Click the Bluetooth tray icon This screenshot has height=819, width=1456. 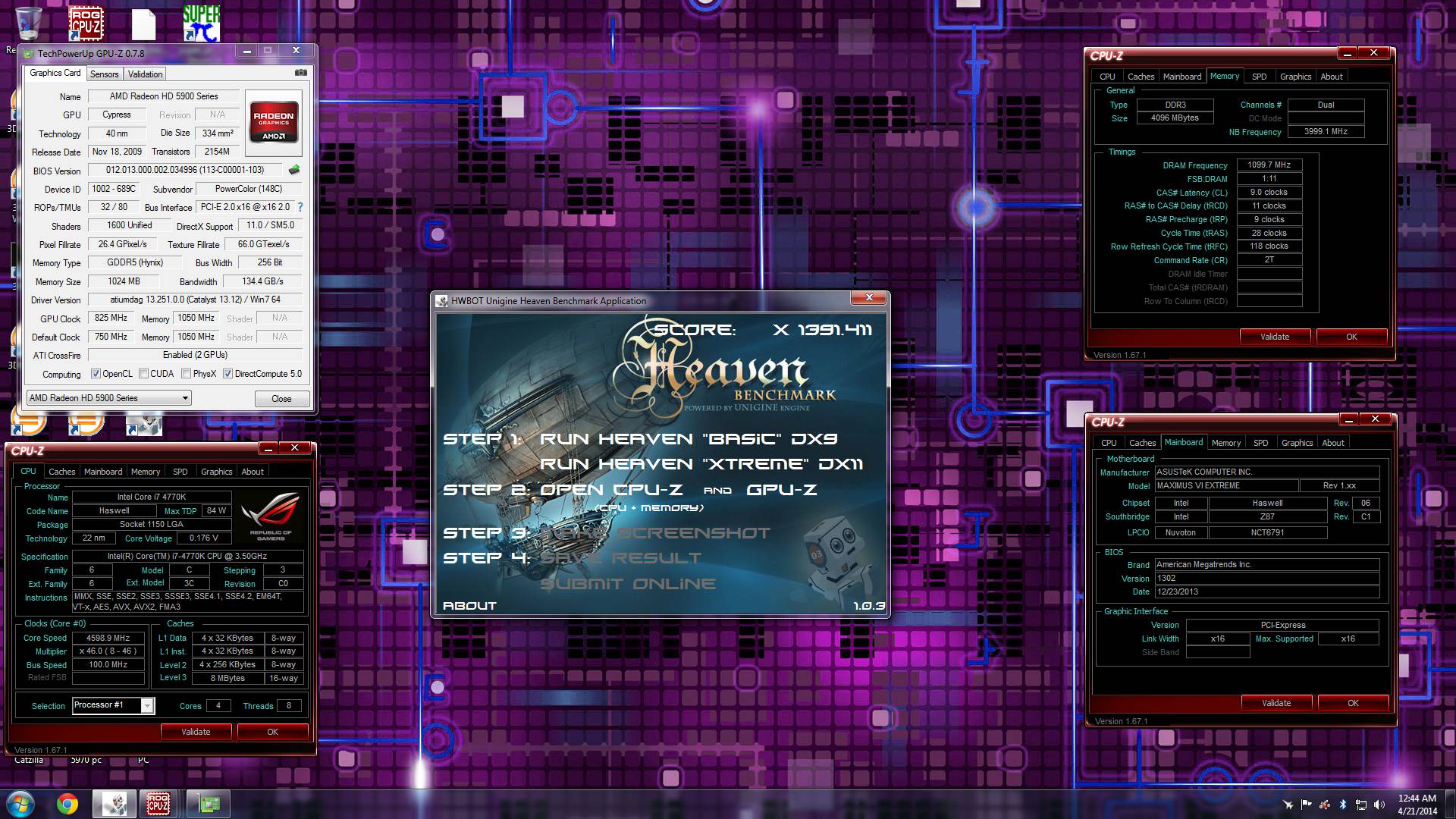click(x=1342, y=805)
